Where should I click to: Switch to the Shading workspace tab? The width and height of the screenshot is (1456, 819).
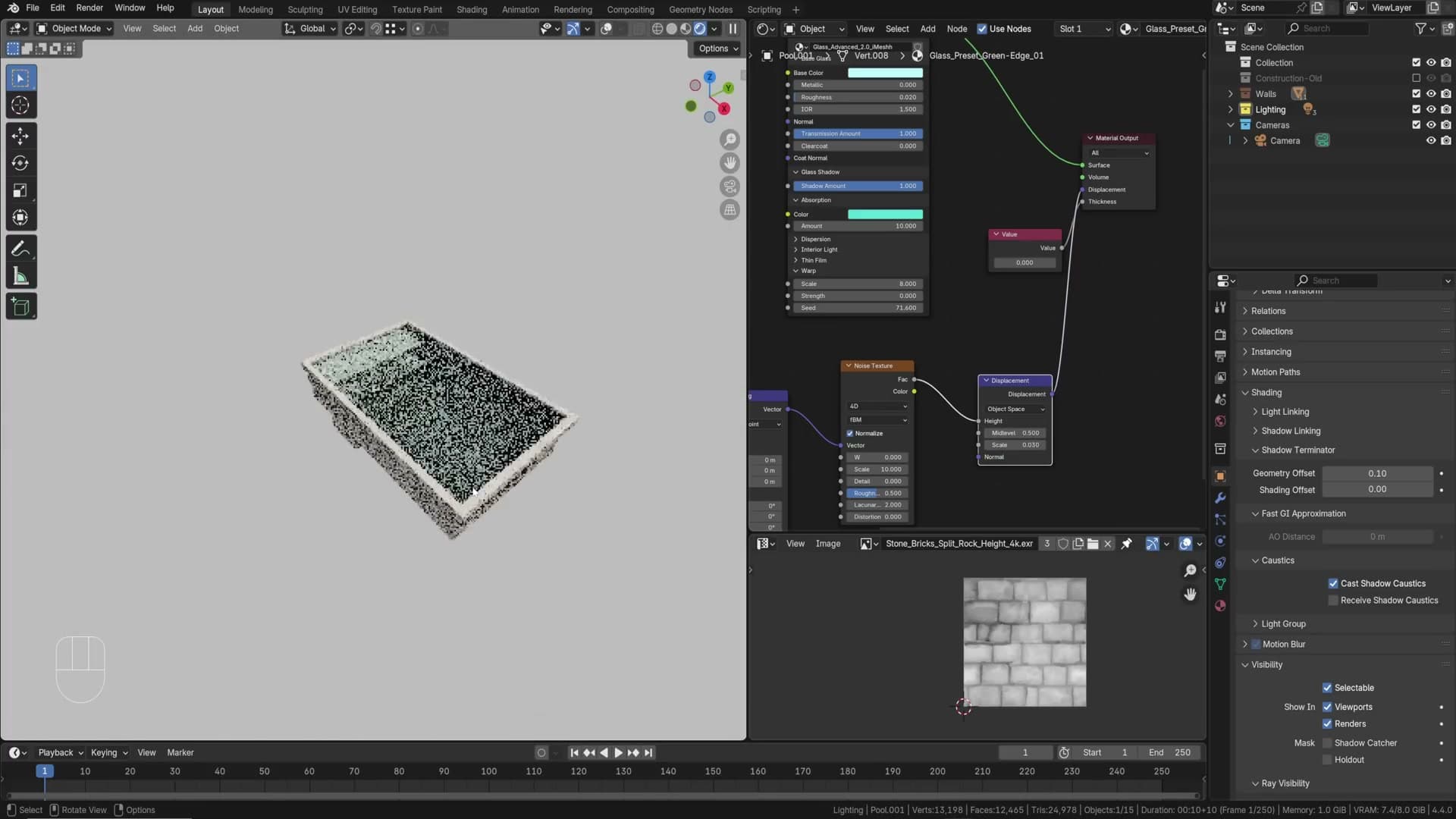472,9
